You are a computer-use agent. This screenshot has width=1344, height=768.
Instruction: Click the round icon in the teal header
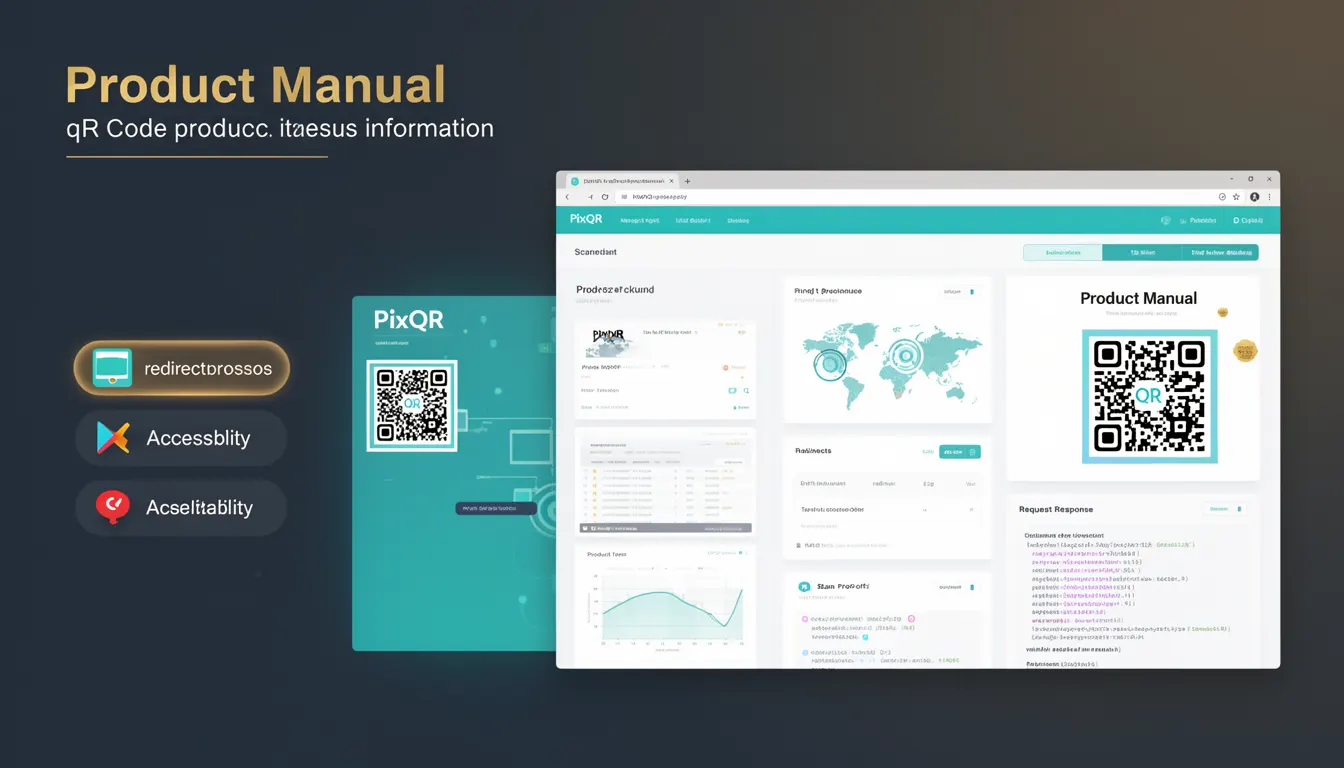1165,220
